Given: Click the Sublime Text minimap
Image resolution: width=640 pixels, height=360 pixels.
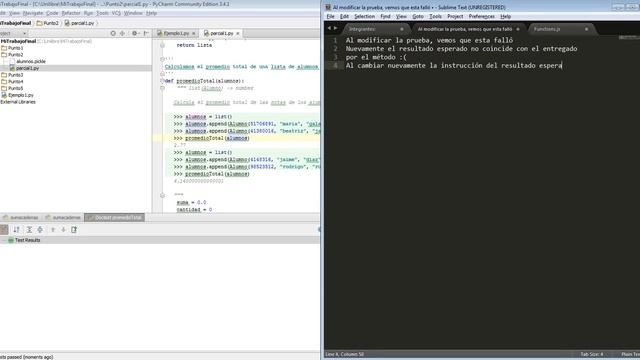Looking at the screenshot, I should click(629, 38).
